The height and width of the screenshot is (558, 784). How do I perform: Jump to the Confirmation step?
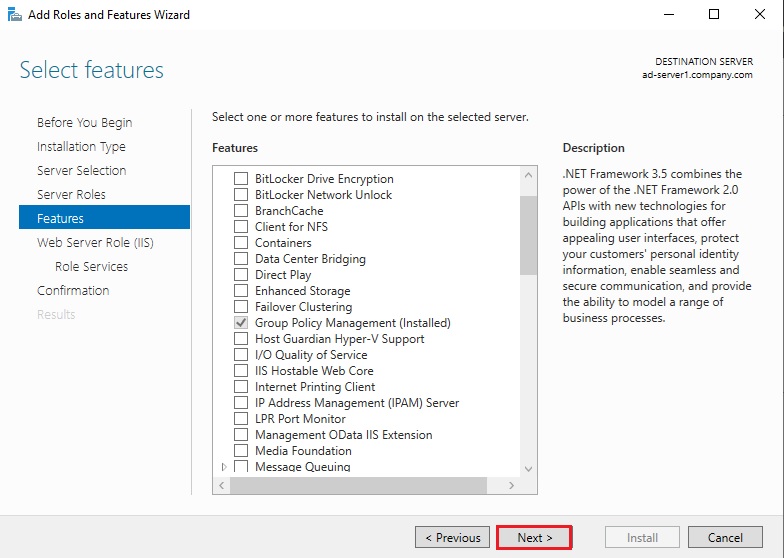73,290
